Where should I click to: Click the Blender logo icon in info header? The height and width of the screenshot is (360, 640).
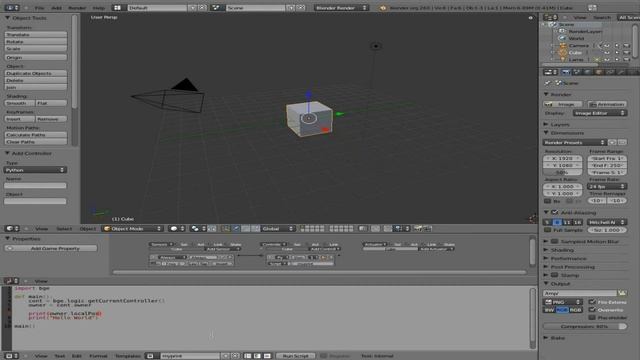coord(383,8)
